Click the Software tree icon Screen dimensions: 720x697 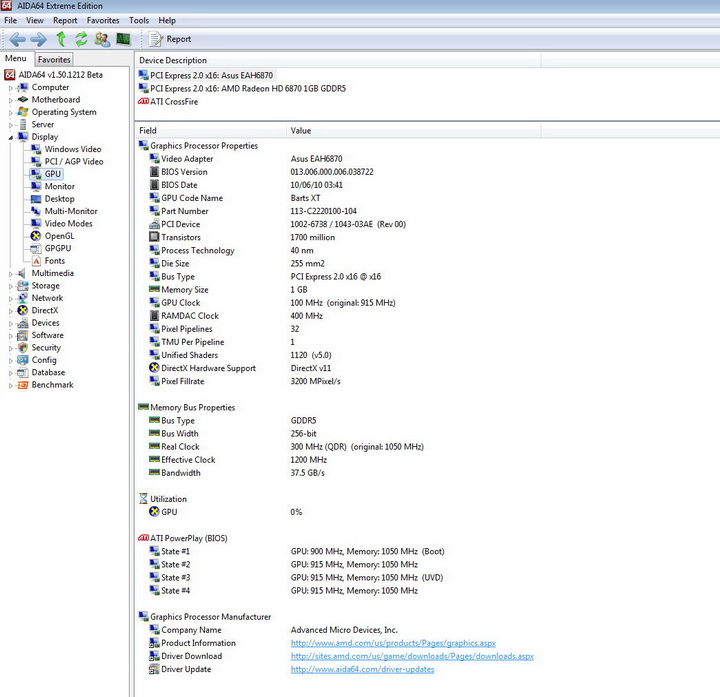tap(22, 335)
